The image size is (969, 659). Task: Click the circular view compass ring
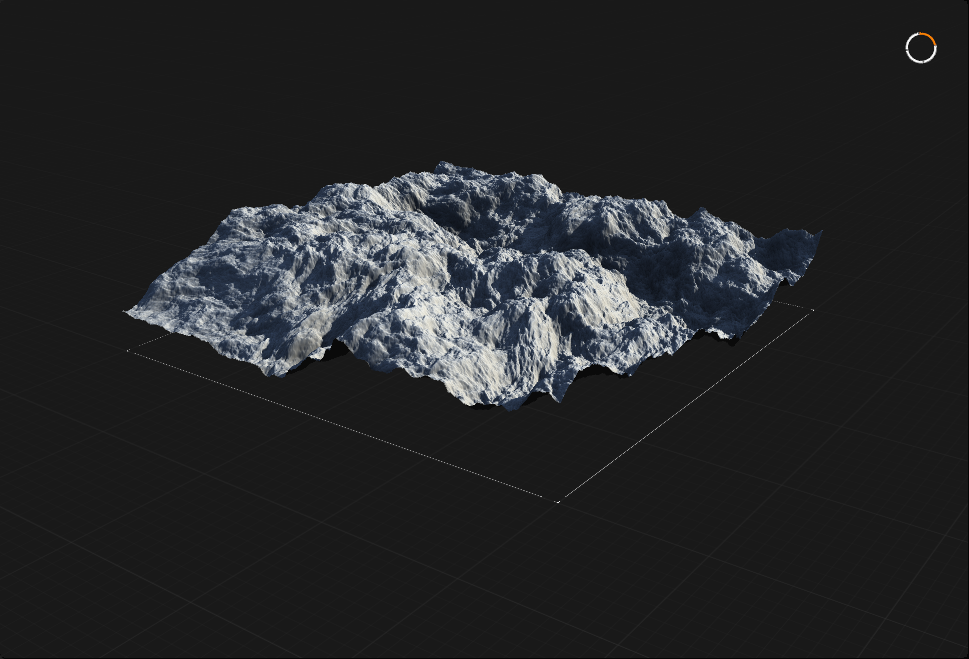coord(921,48)
